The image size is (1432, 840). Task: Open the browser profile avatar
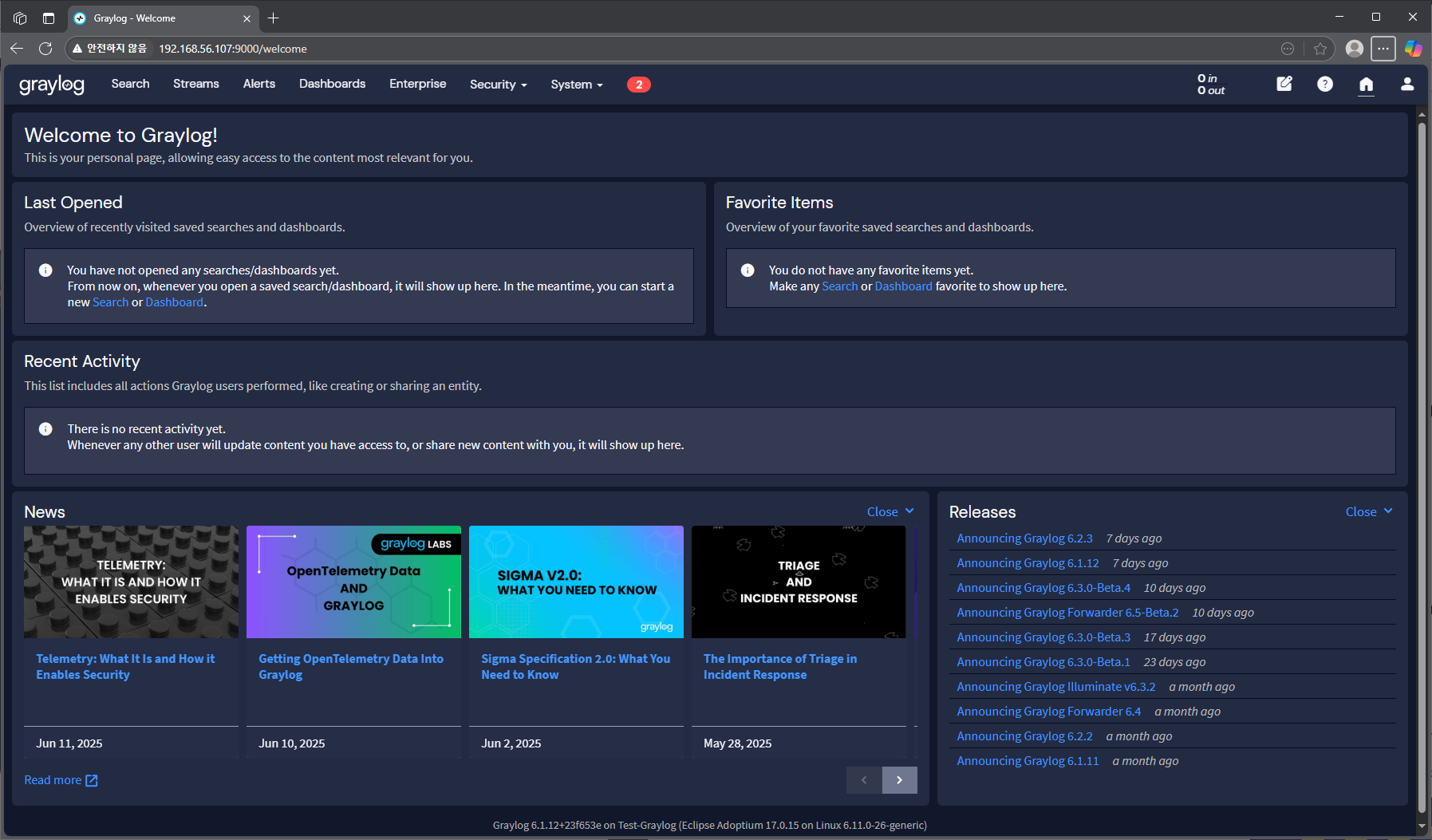[1354, 49]
